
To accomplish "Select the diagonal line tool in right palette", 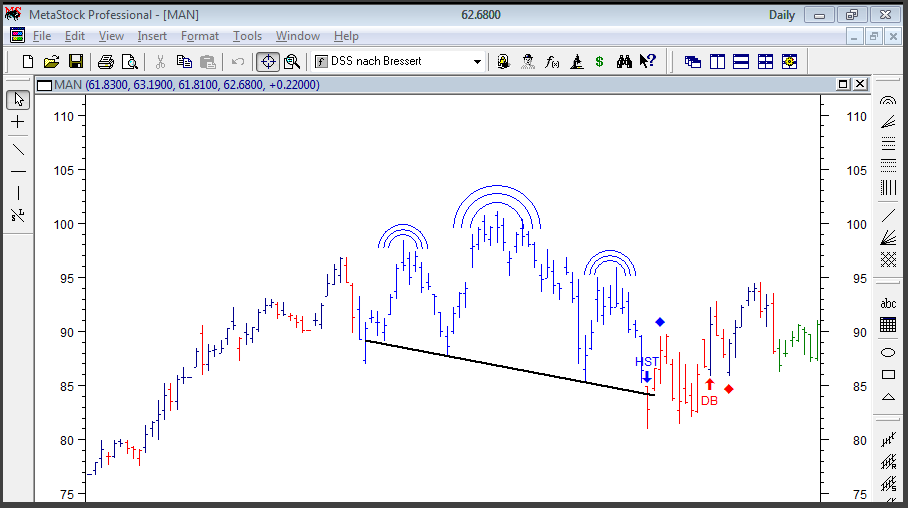I will click(888, 216).
